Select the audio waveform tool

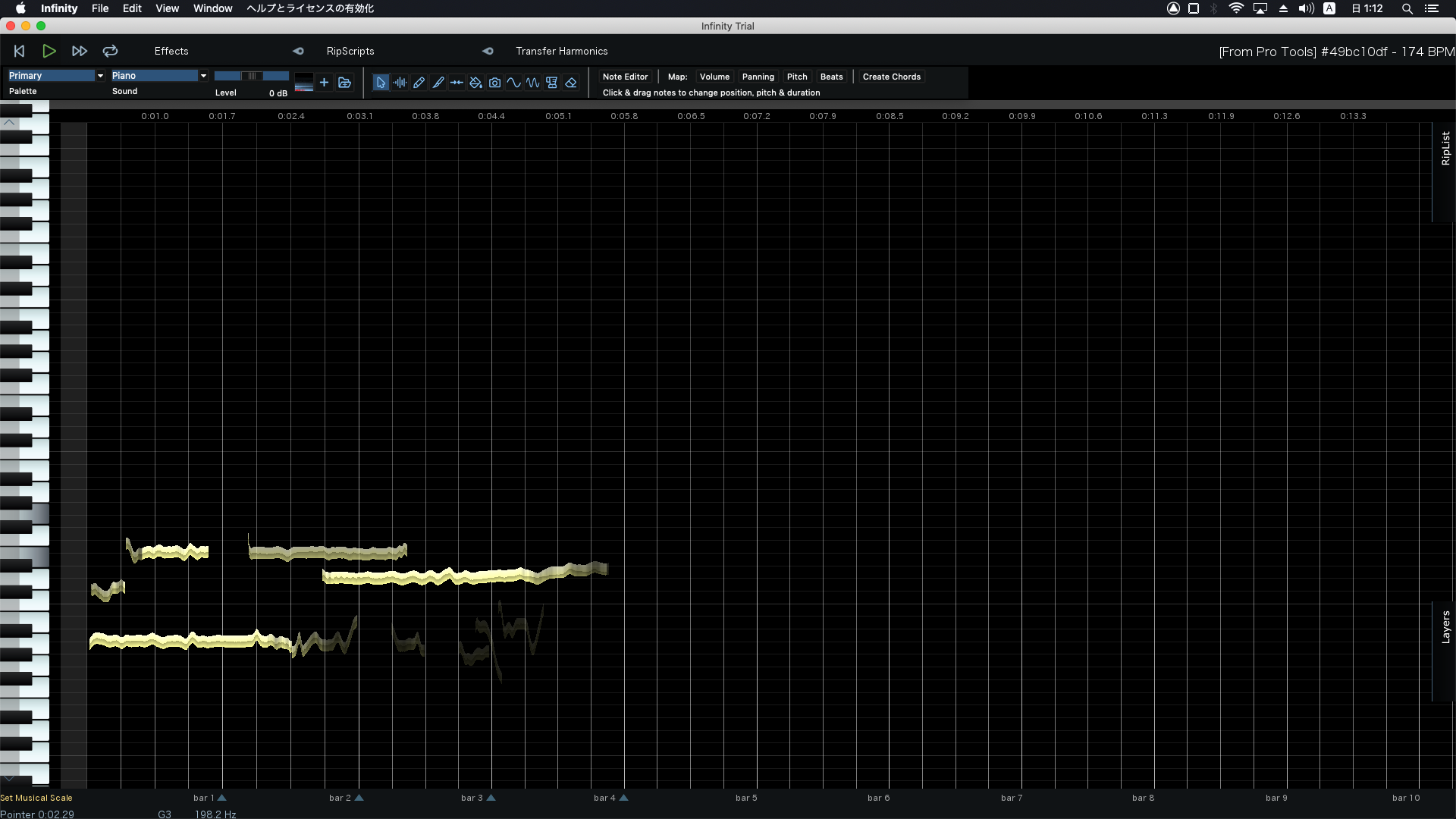[400, 83]
